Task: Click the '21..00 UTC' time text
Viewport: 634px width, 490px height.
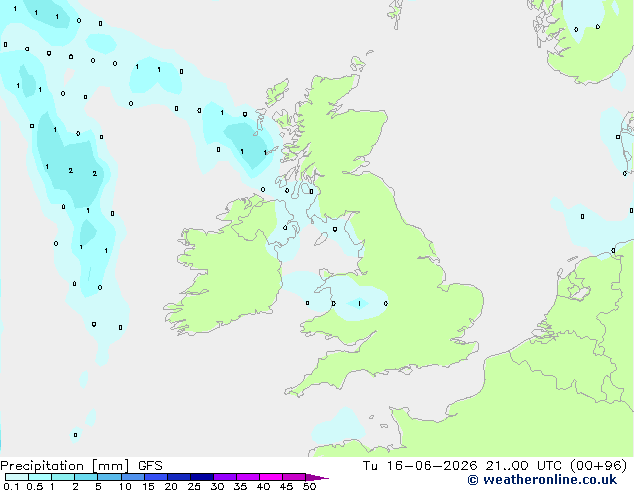Action: [523, 466]
